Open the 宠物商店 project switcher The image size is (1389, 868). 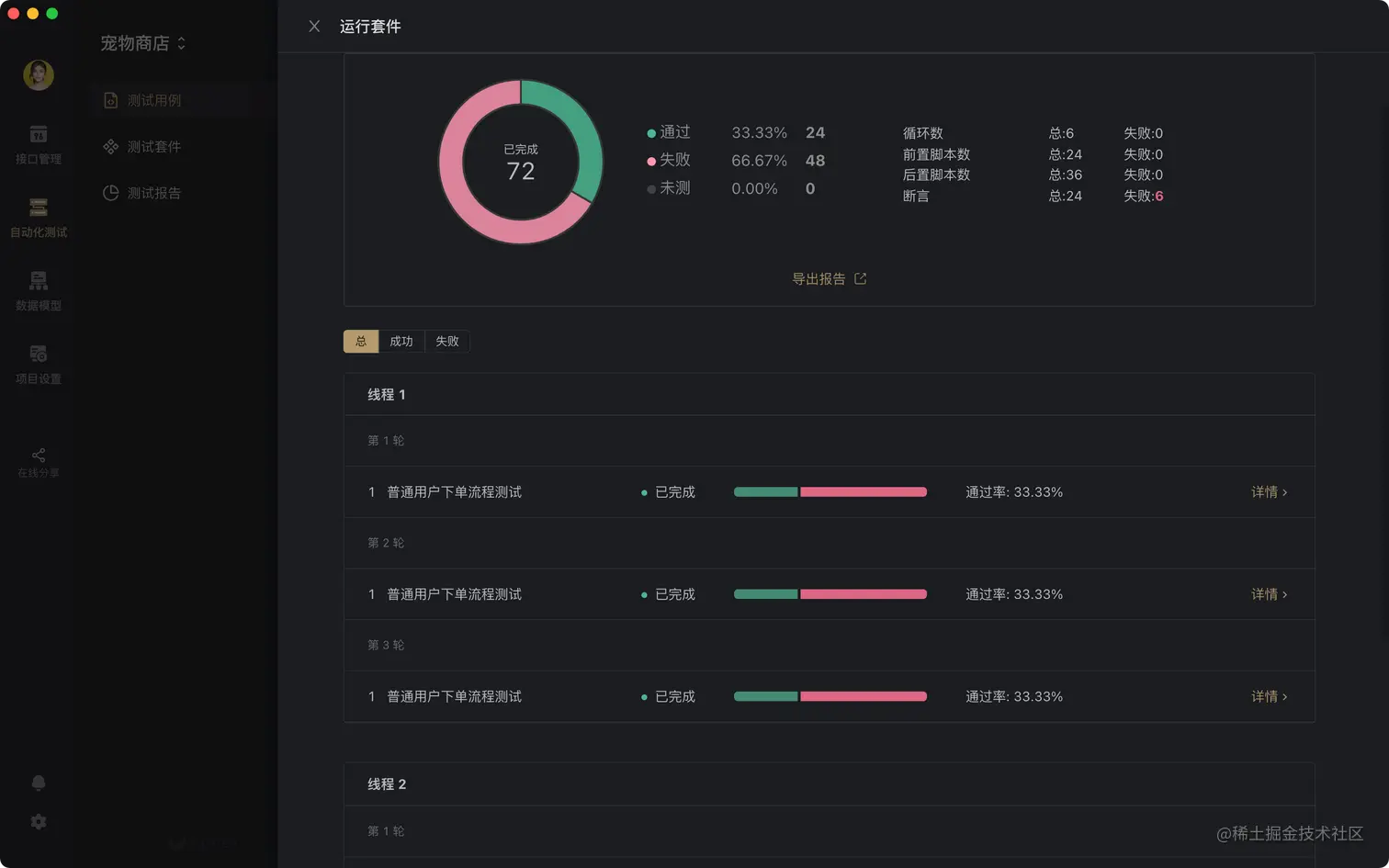click(x=141, y=42)
